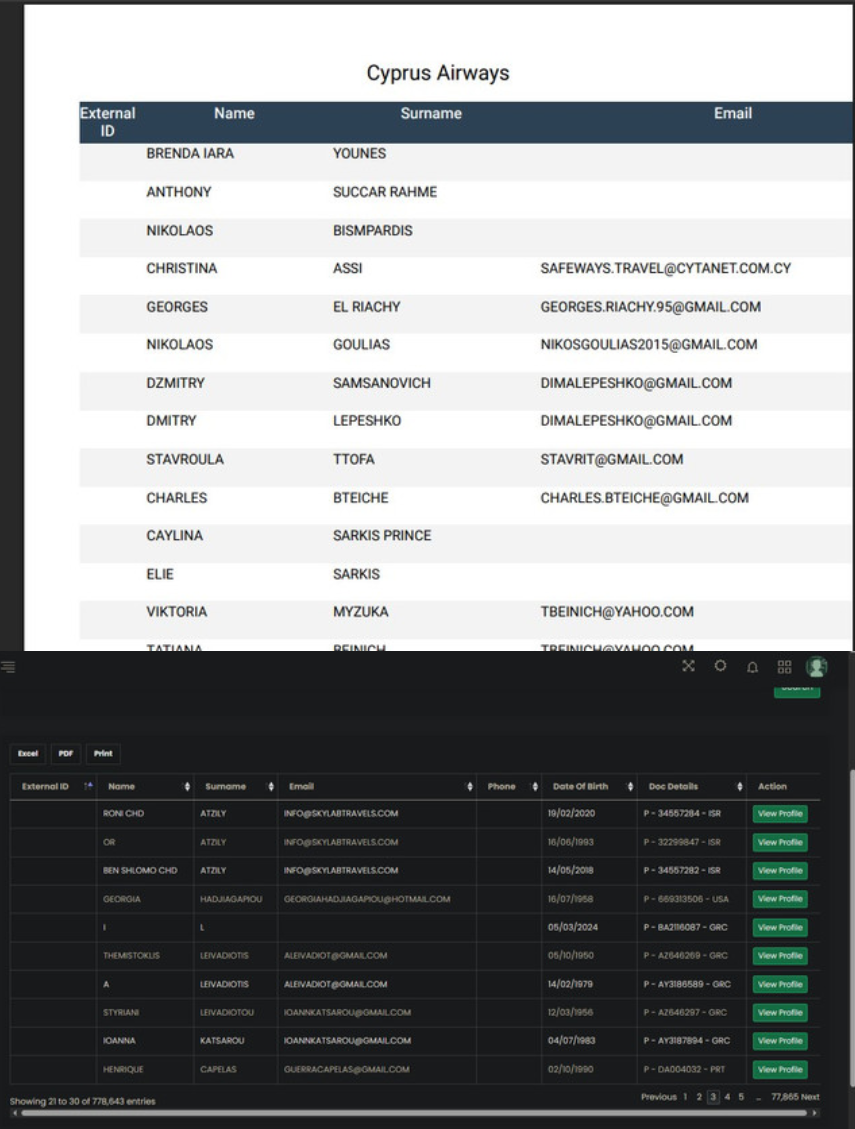The image size is (855, 1129).
Task: Select BTEICHE surname in the document
Action: point(360,498)
